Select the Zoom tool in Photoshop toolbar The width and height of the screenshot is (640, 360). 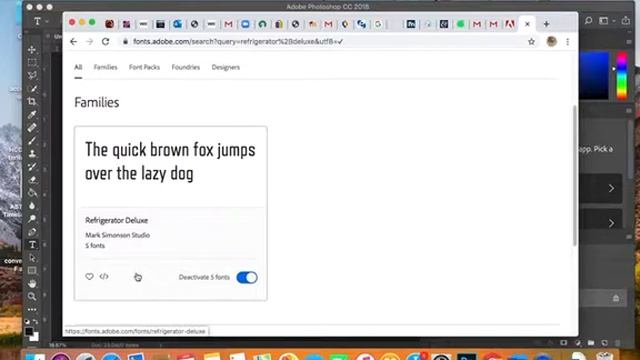click(x=32, y=297)
